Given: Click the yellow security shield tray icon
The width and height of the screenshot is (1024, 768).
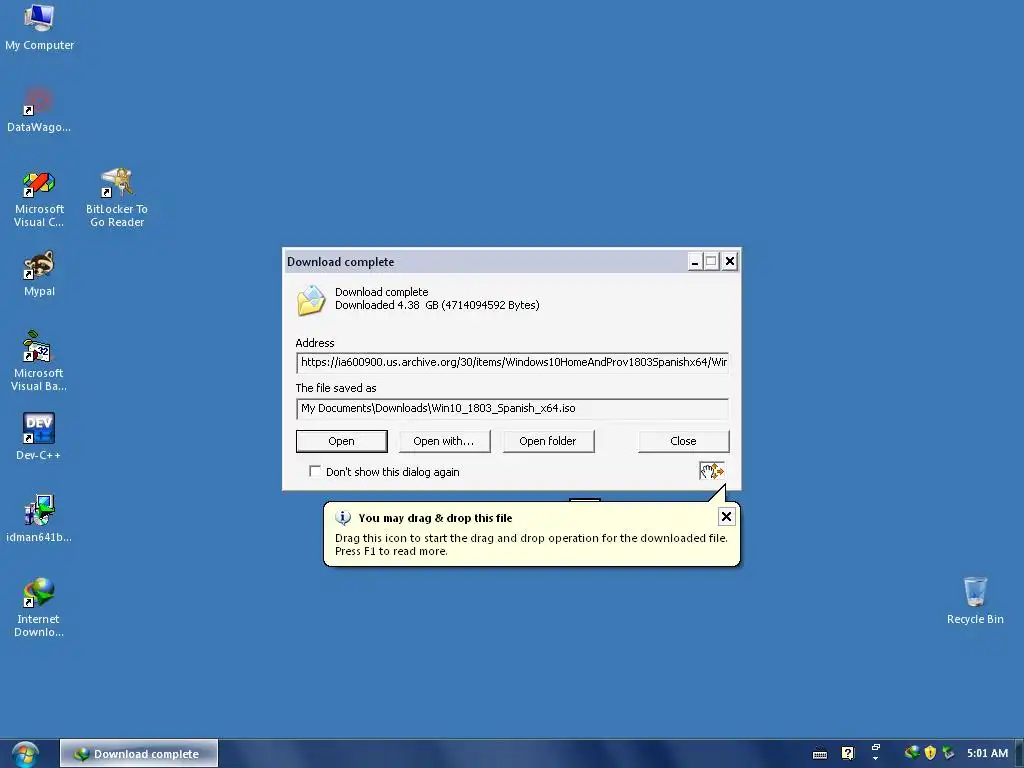Looking at the screenshot, I should [930, 753].
